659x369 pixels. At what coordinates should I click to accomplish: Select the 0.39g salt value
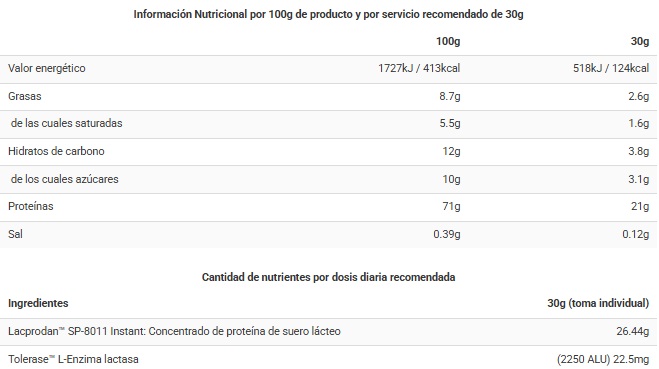pyautogui.click(x=447, y=234)
